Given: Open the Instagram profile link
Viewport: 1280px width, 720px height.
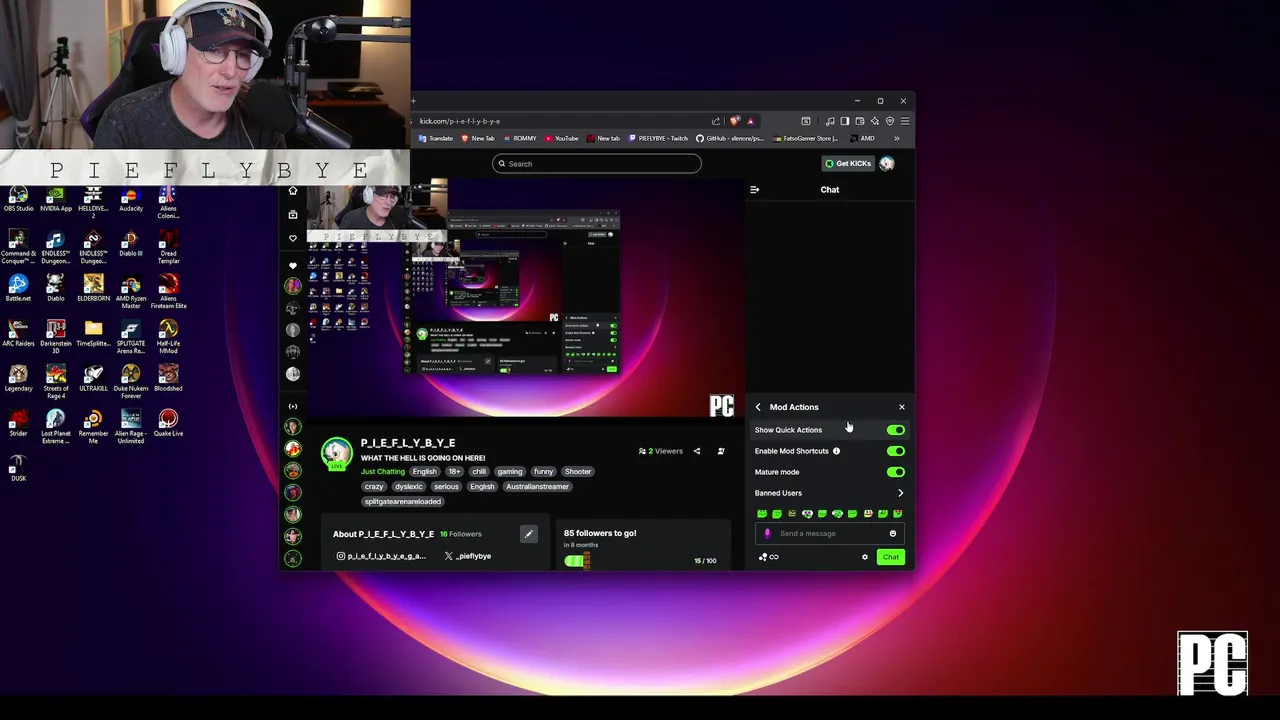Looking at the screenshot, I should [381, 556].
